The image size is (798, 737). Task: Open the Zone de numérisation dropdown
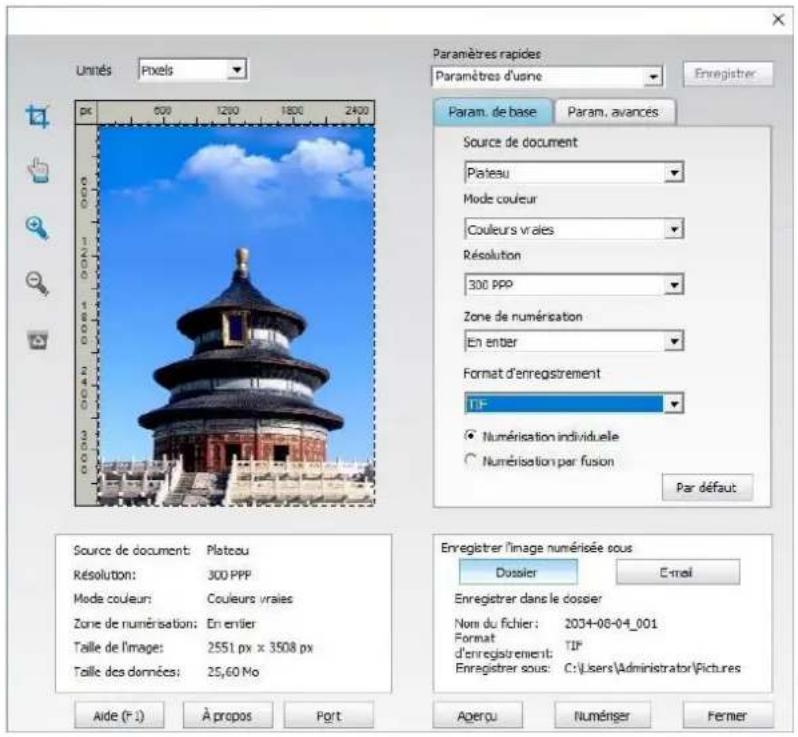click(x=574, y=342)
